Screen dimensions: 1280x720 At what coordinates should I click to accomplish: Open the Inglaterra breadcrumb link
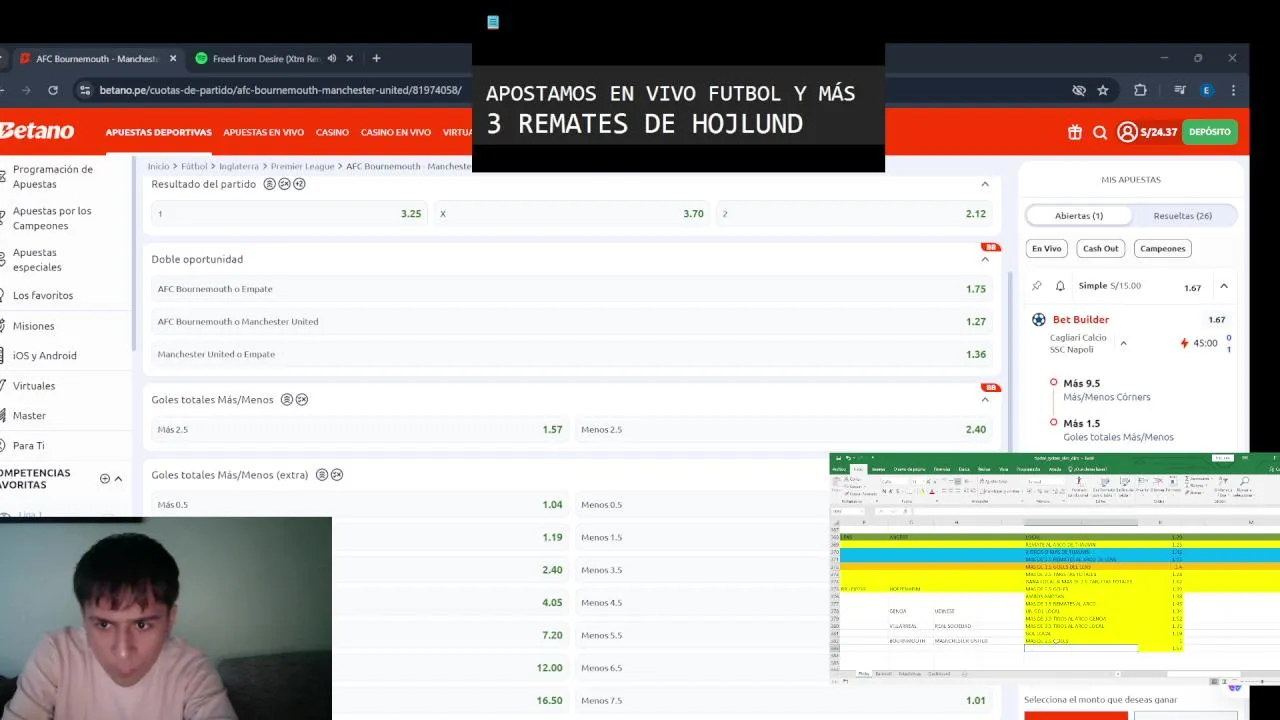pos(238,166)
